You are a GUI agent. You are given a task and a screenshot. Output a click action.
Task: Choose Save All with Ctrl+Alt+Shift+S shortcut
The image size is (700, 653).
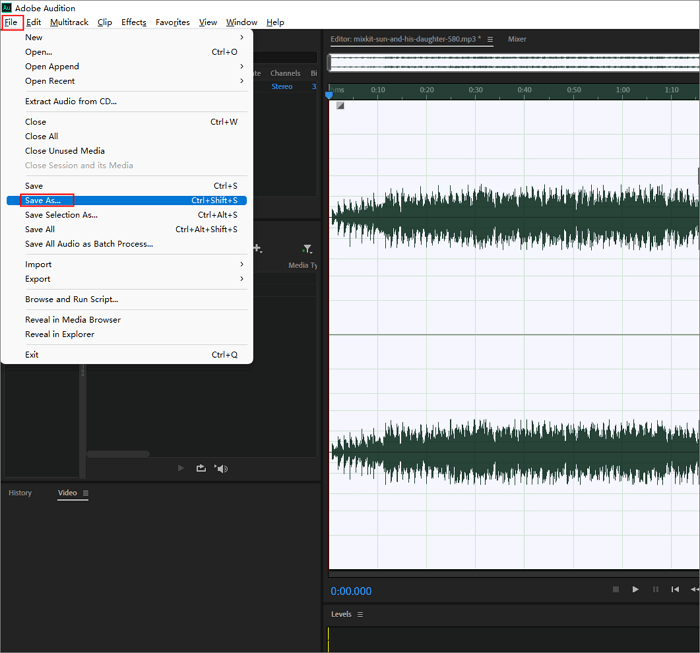(127, 229)
